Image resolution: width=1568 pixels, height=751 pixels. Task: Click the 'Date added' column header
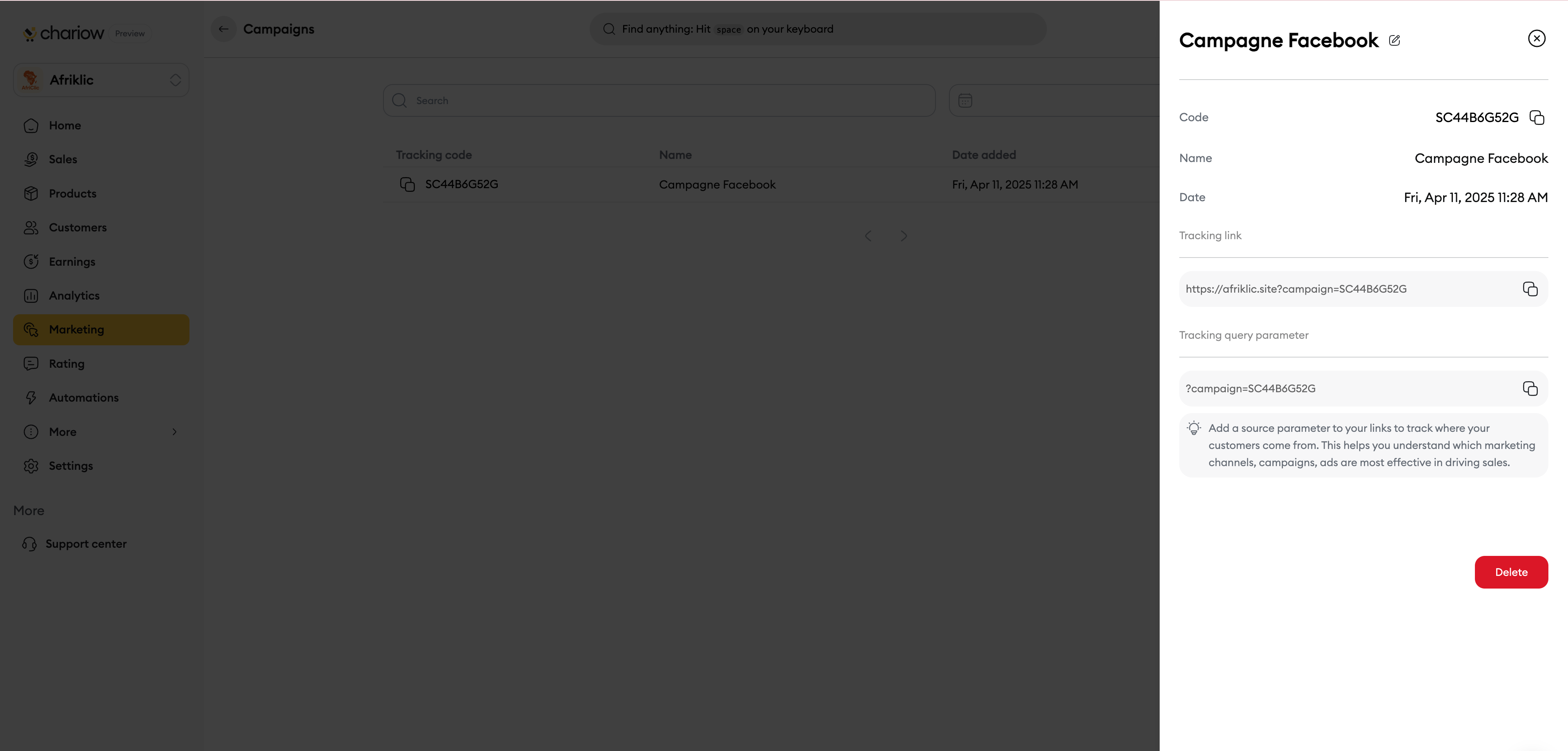point(984,155)
